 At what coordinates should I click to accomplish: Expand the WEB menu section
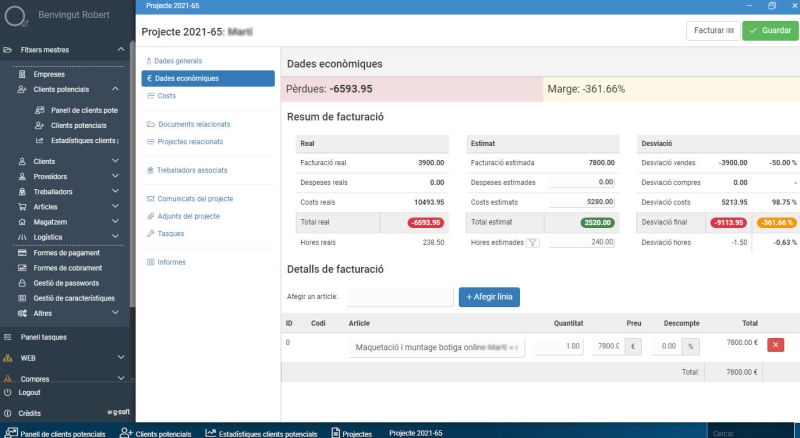(x=120, y=357)
